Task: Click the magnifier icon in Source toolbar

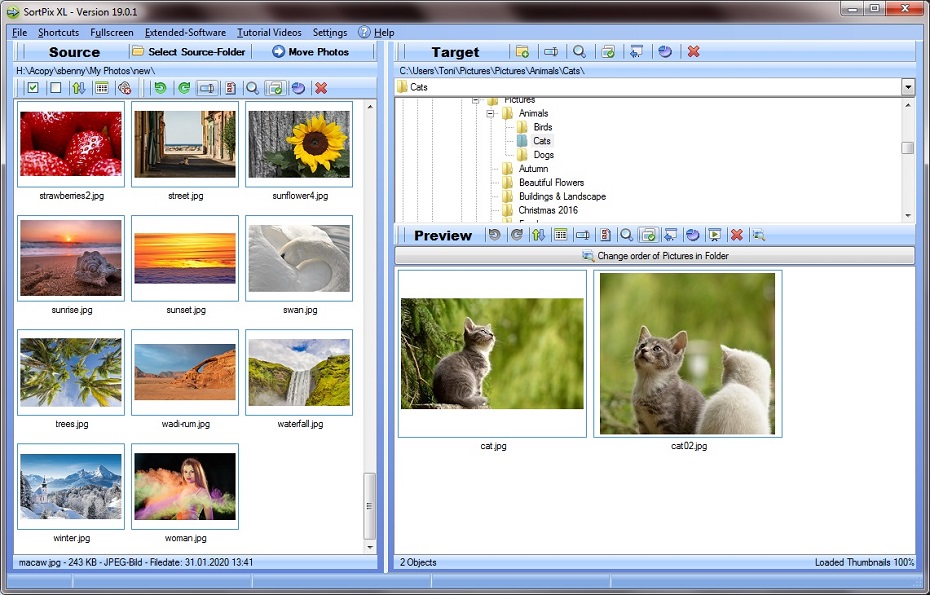Action: (253, 88)
